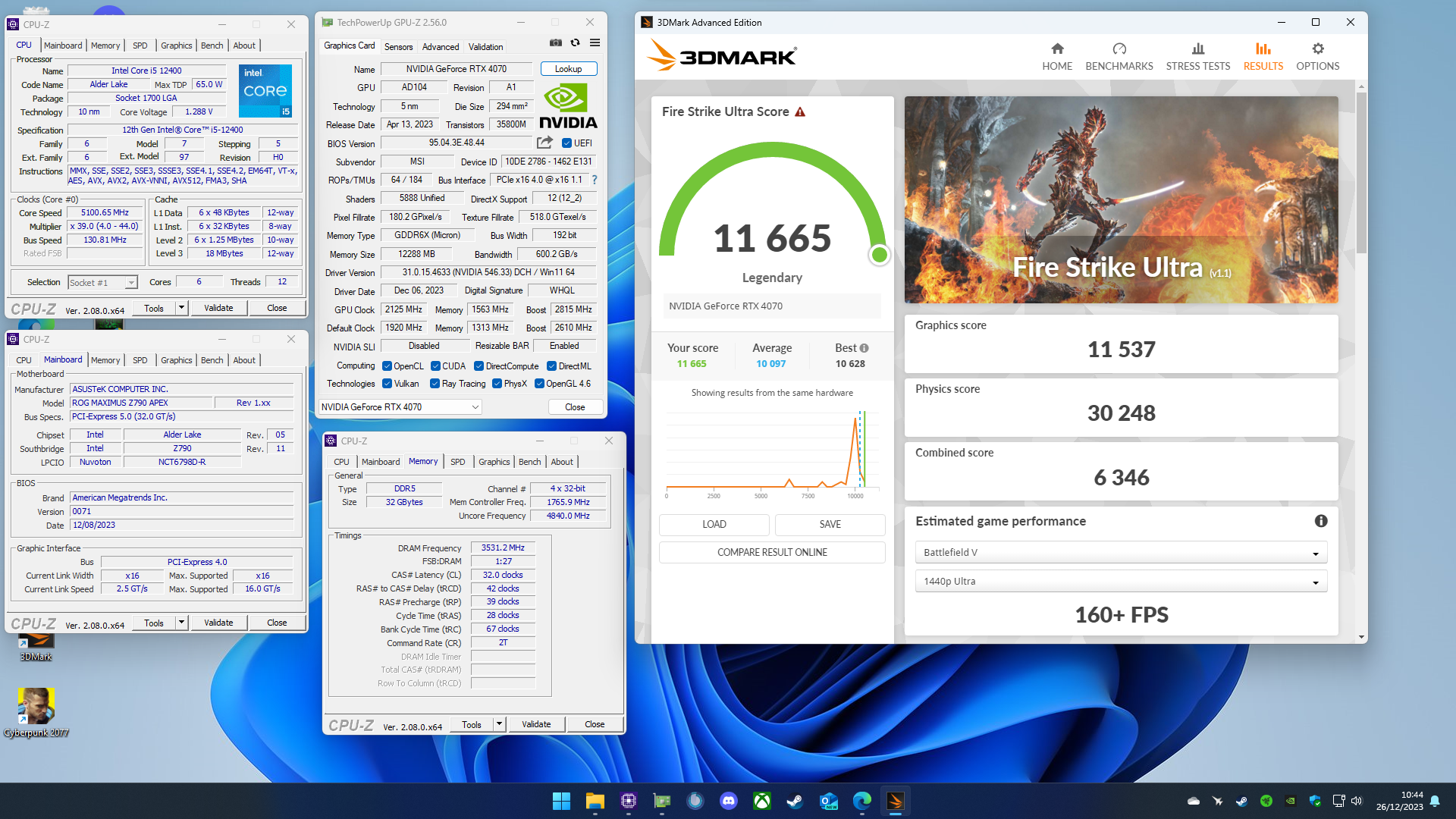Viewport: 1456px width, 819px height.
Task: Toggle the CUDA checkbox in GPU-Z
Action: click(x=435, y=366)
